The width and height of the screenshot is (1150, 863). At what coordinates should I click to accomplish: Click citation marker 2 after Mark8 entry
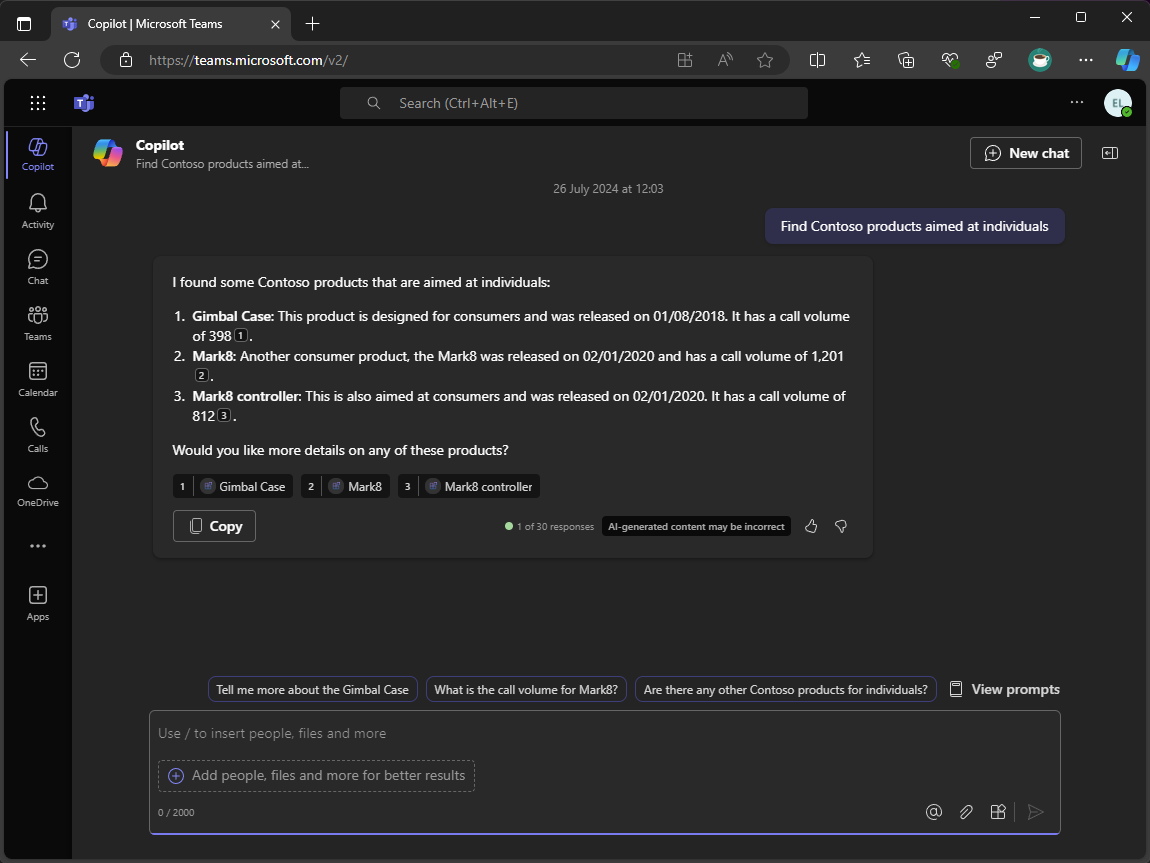[x=201, y=375]
